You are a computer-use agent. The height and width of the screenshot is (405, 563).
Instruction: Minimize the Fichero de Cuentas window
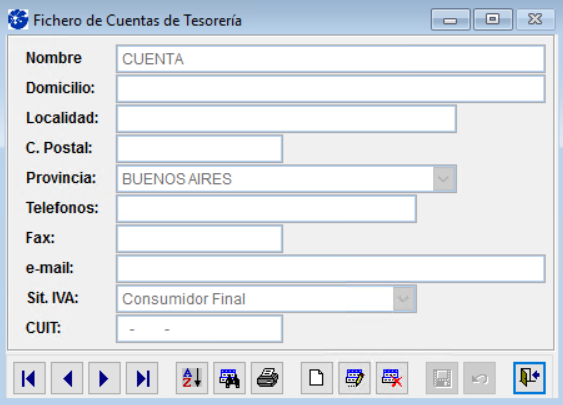click(450, 20)
